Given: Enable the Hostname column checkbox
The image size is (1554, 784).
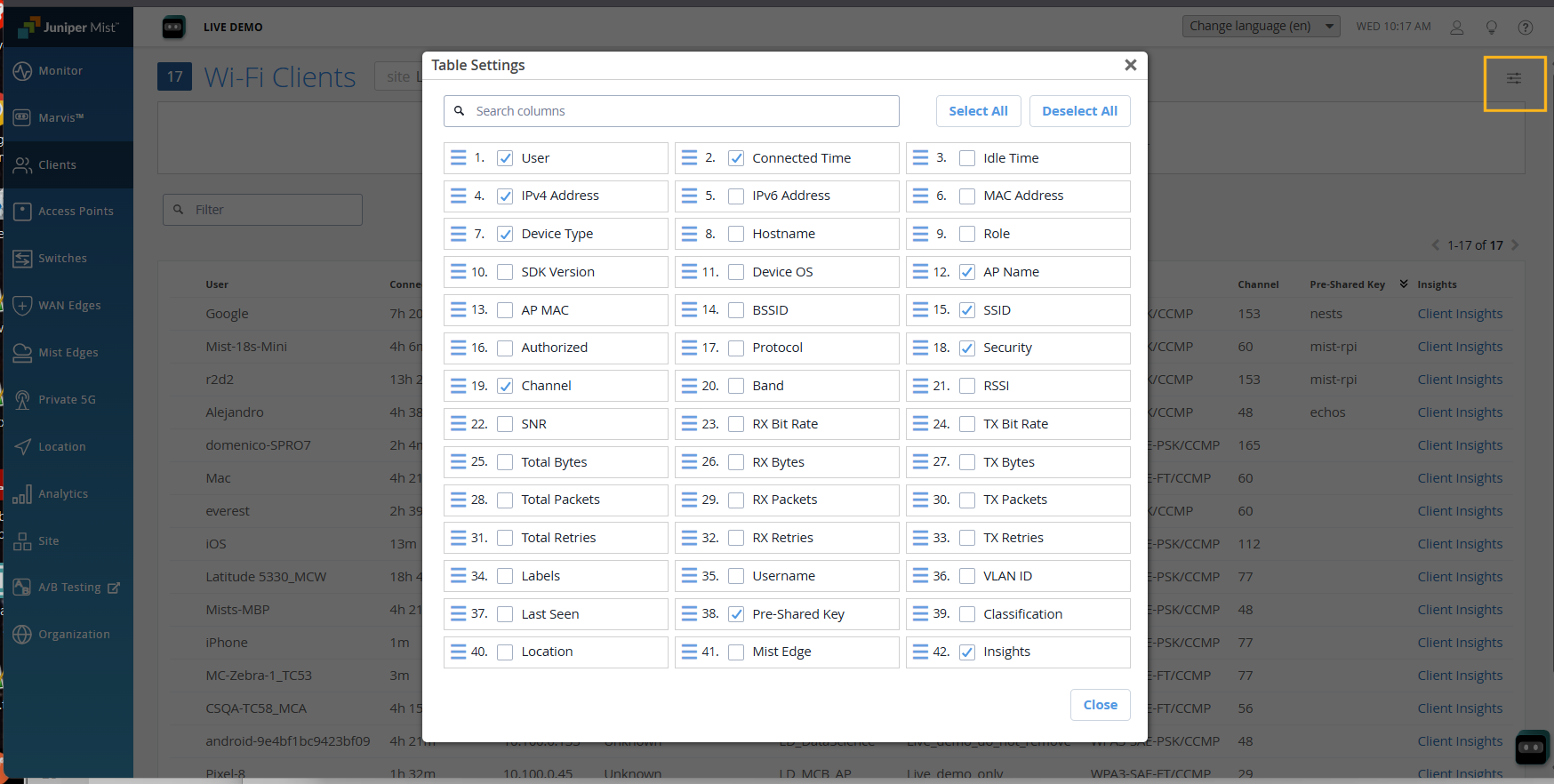Looking at the screenshot, I should (x=736, y=234).
